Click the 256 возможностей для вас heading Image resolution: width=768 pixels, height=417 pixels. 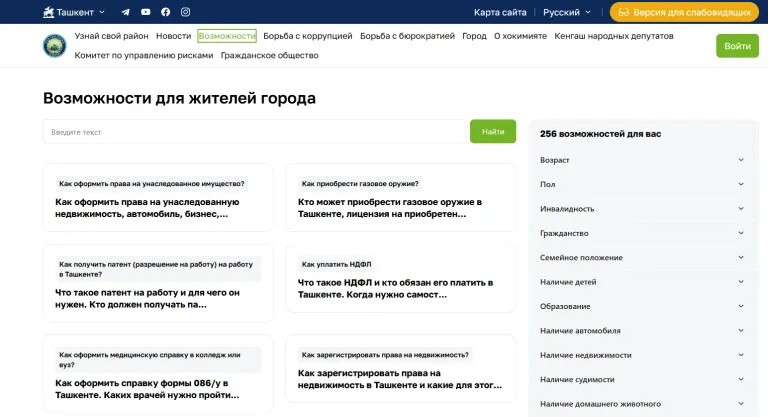coord(600,134)
